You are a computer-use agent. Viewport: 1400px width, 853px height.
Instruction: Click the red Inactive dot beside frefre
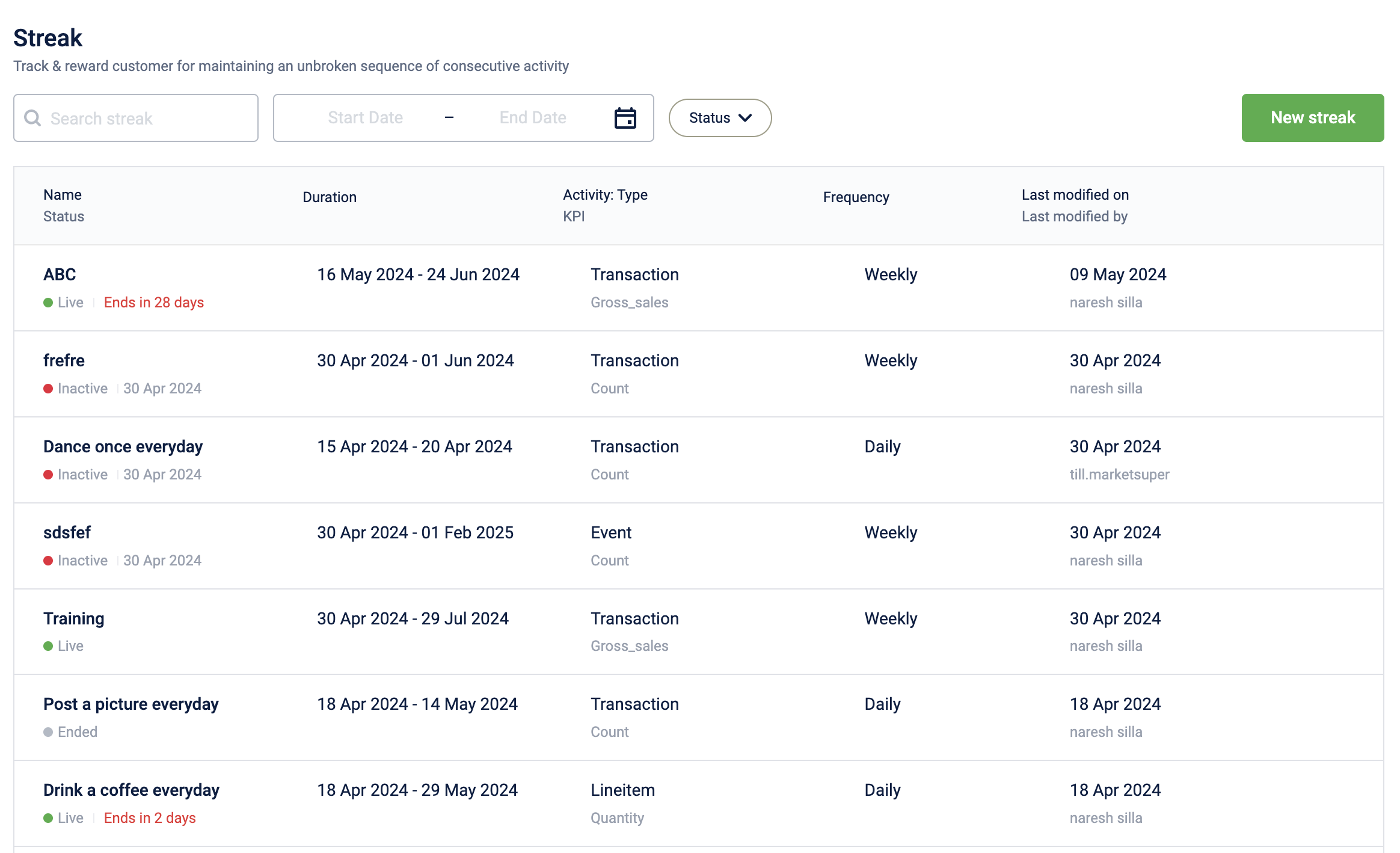pos(49,389)
